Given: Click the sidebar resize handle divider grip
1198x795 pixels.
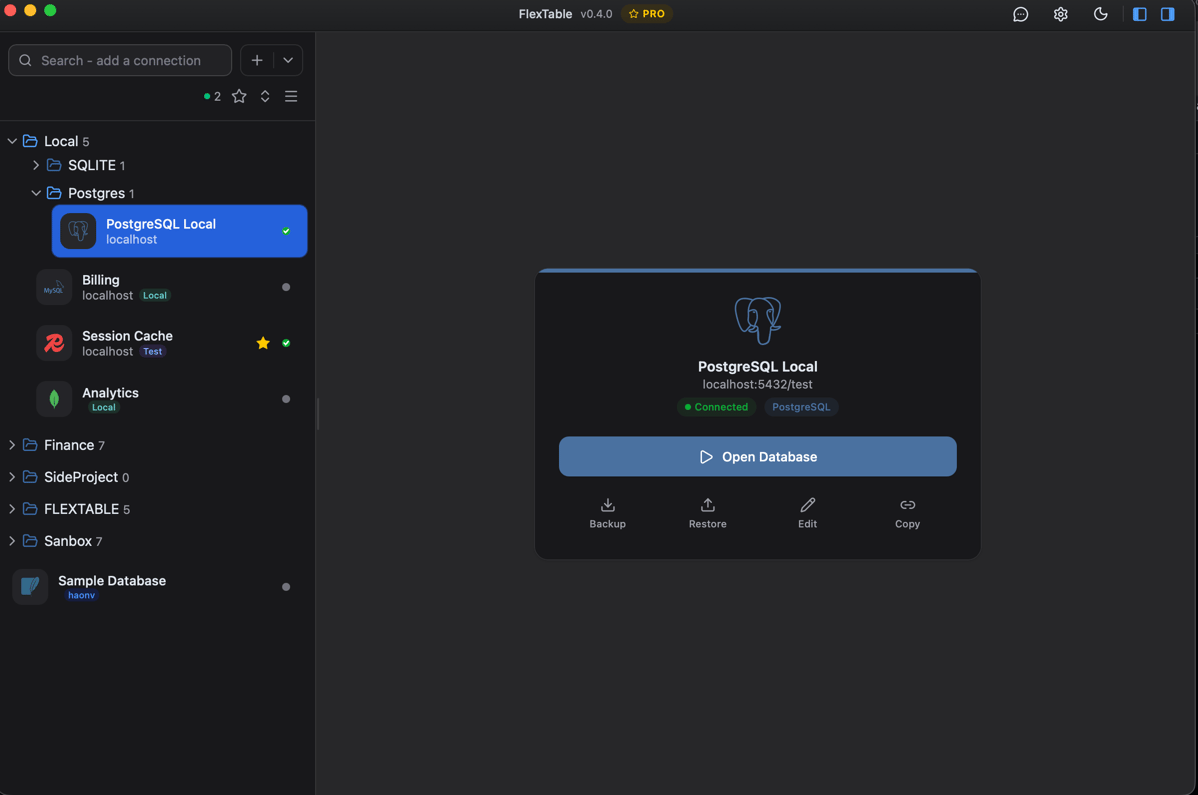Looking at the screenshot, I should coord(318,414).
